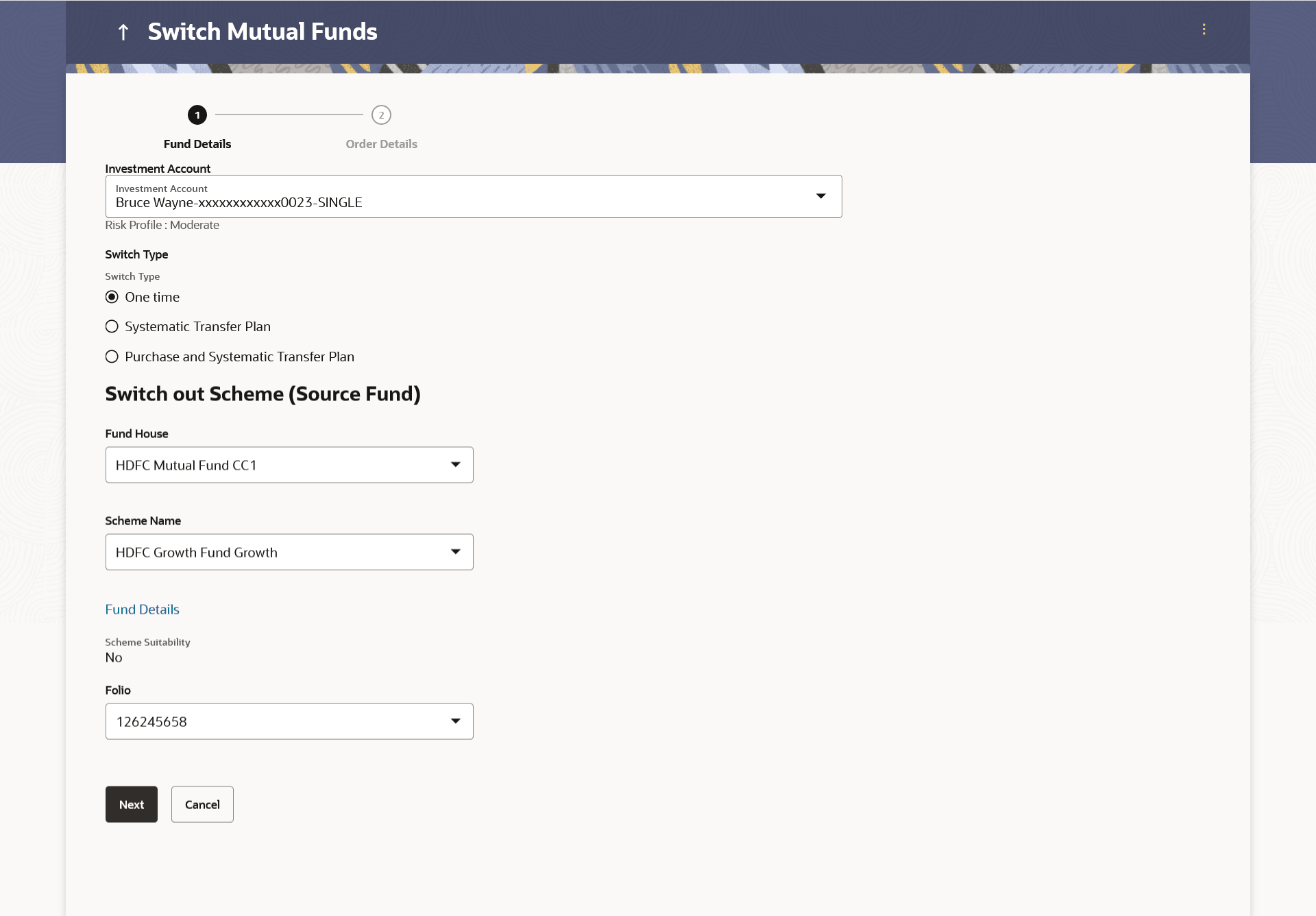This screenshot has height=916, width=1316.
Task: Click the Investment Account dropdown arrow icon
Action: 820,197
